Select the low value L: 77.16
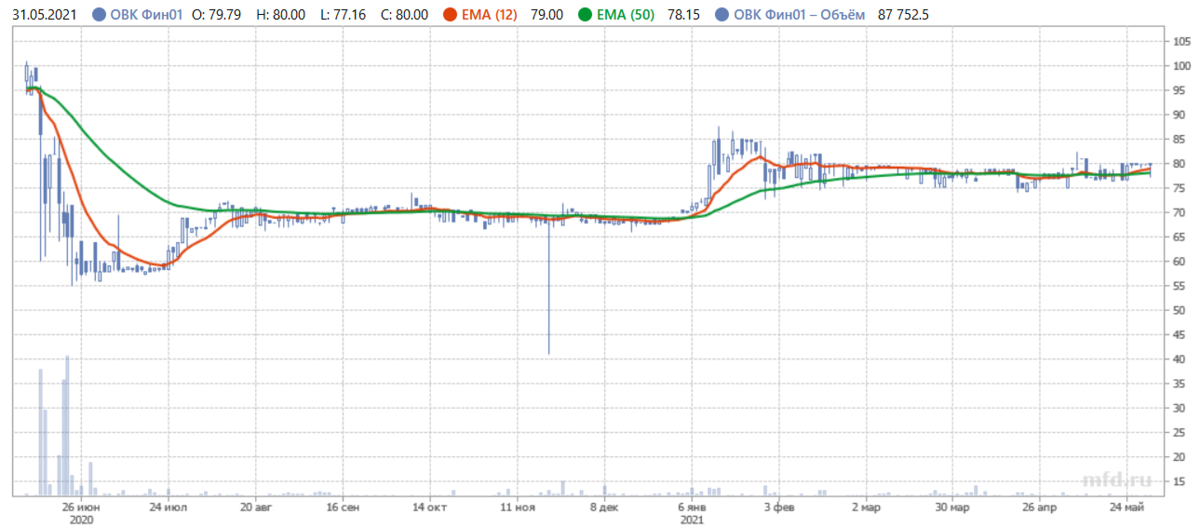 click(x=345, y=15)
